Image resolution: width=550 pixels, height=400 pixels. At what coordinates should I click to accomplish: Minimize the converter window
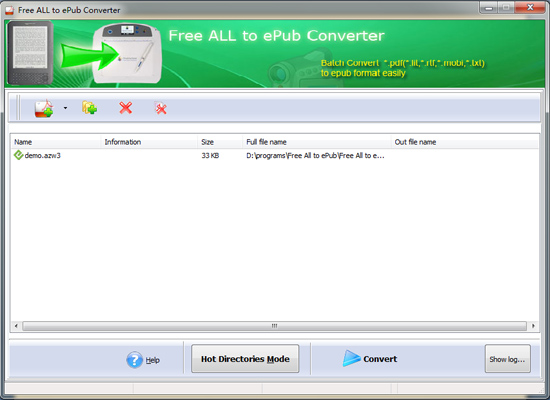(488, 7)
